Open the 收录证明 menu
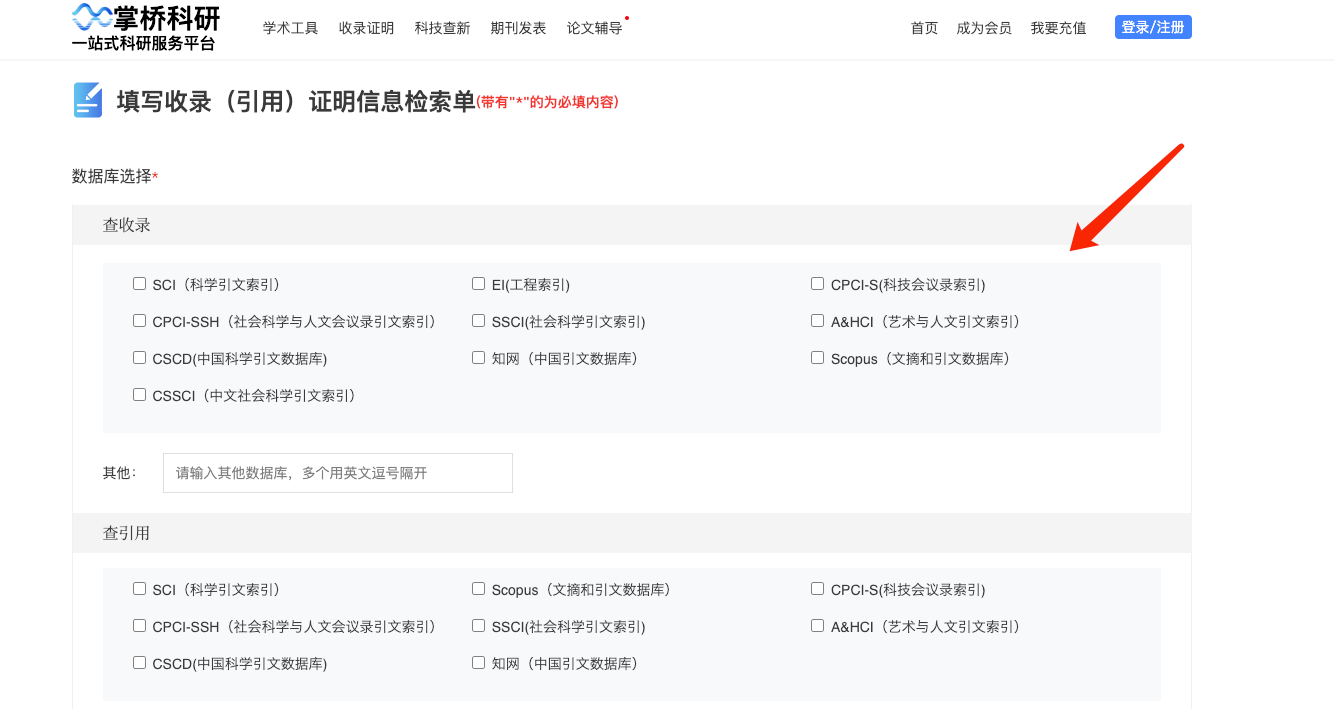The image size is (1335, 709). click(366, 28)
